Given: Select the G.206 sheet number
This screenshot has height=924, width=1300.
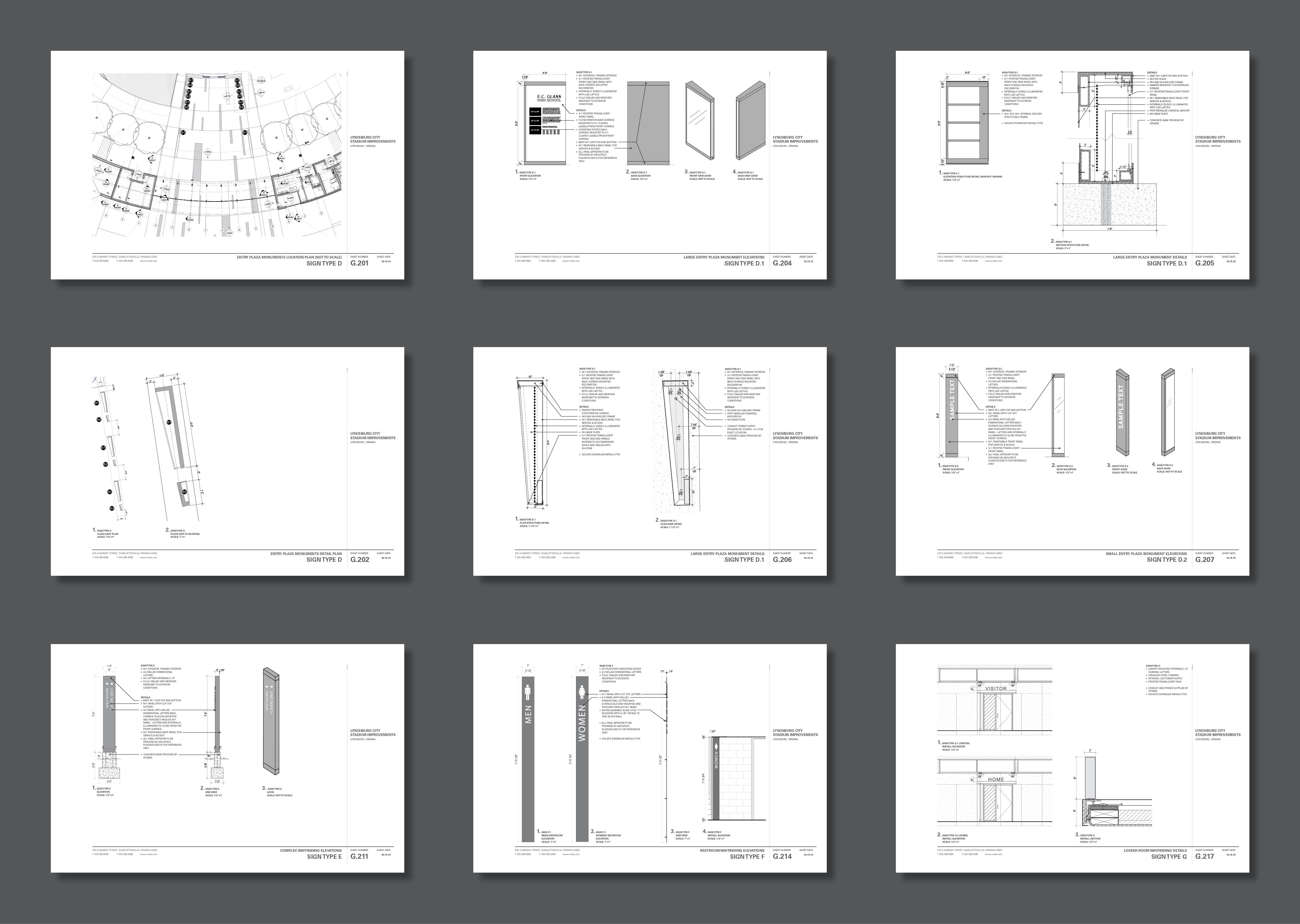Looking at the screenshot, I should click(782, 560).
